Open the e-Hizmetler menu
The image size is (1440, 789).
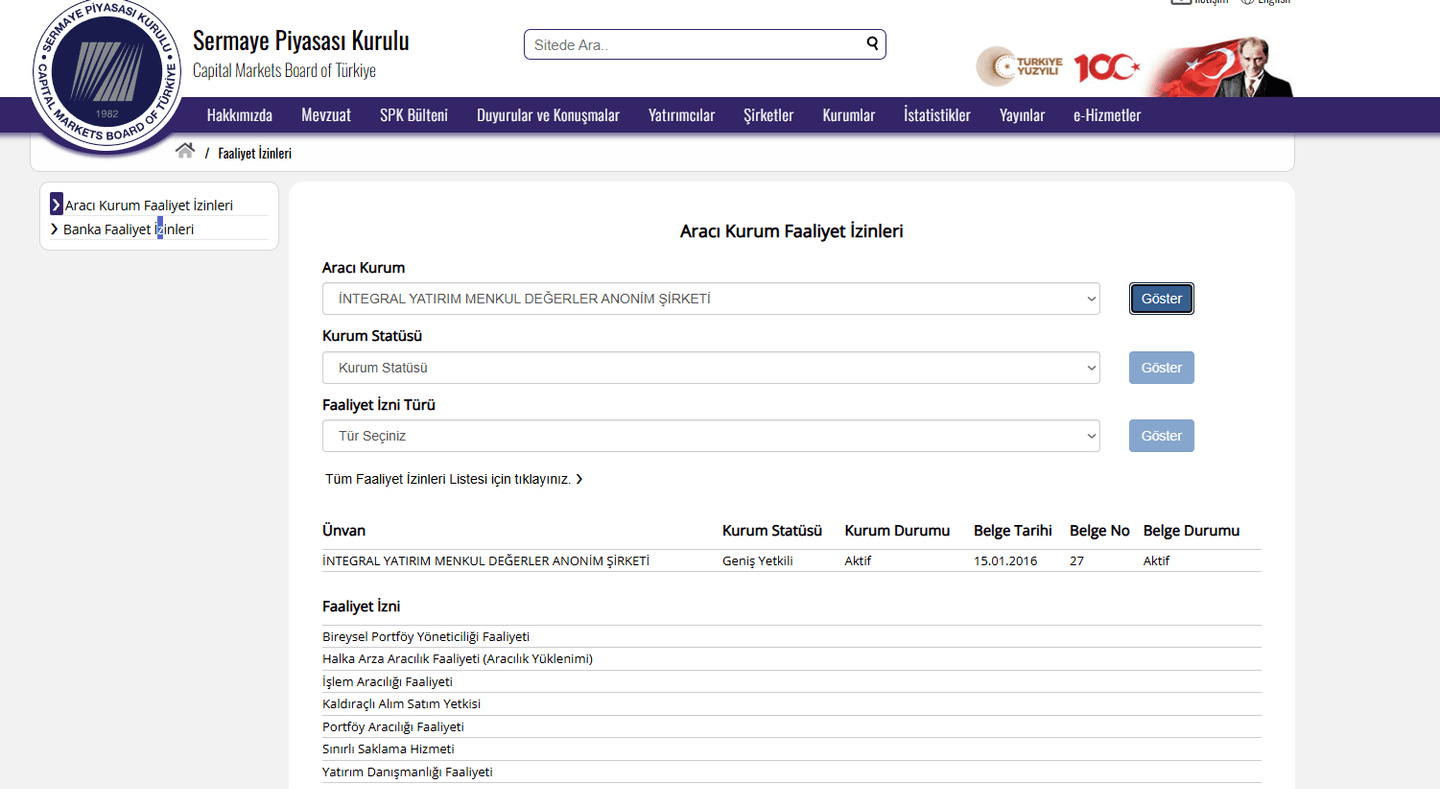[1106, 115]
